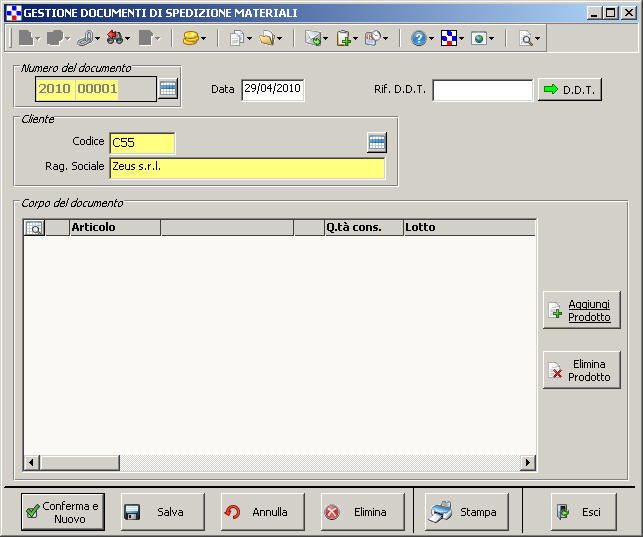
Task: Click Conferma e Nuovo button
Action: 62,512
